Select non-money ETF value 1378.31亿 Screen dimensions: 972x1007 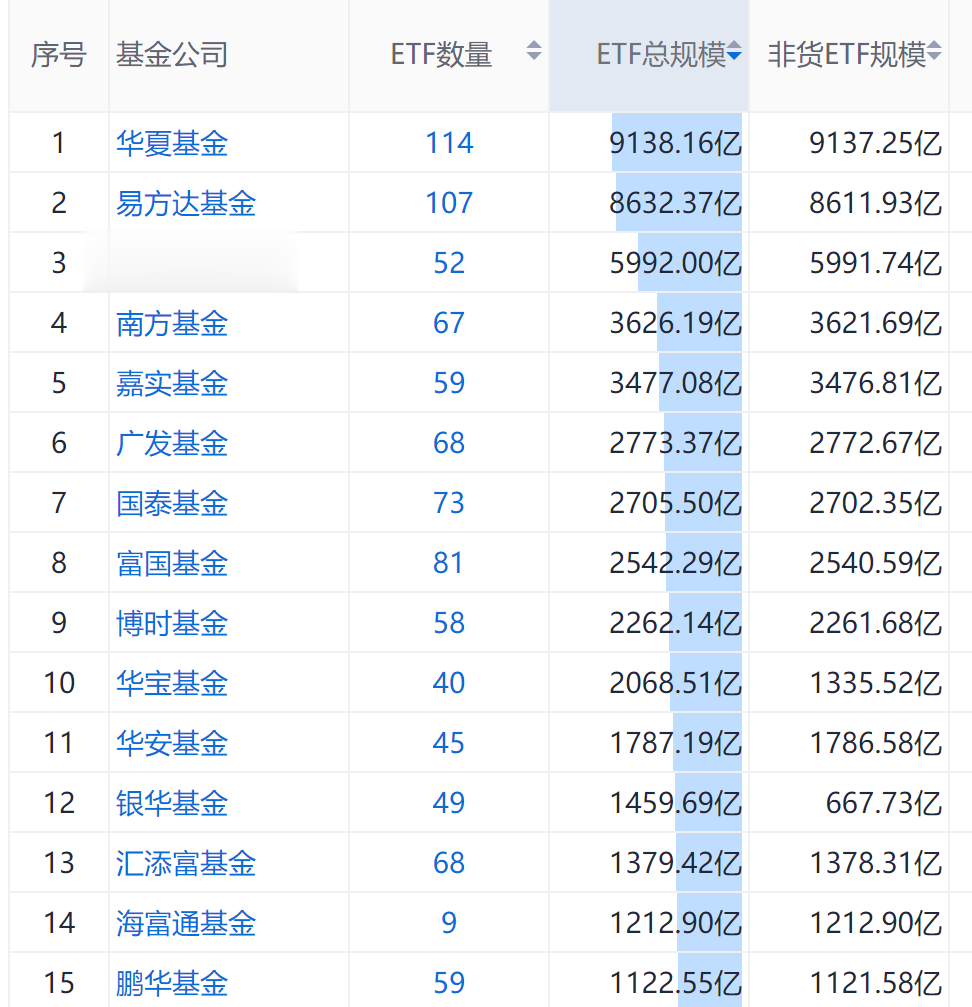[x=876, y=864]
